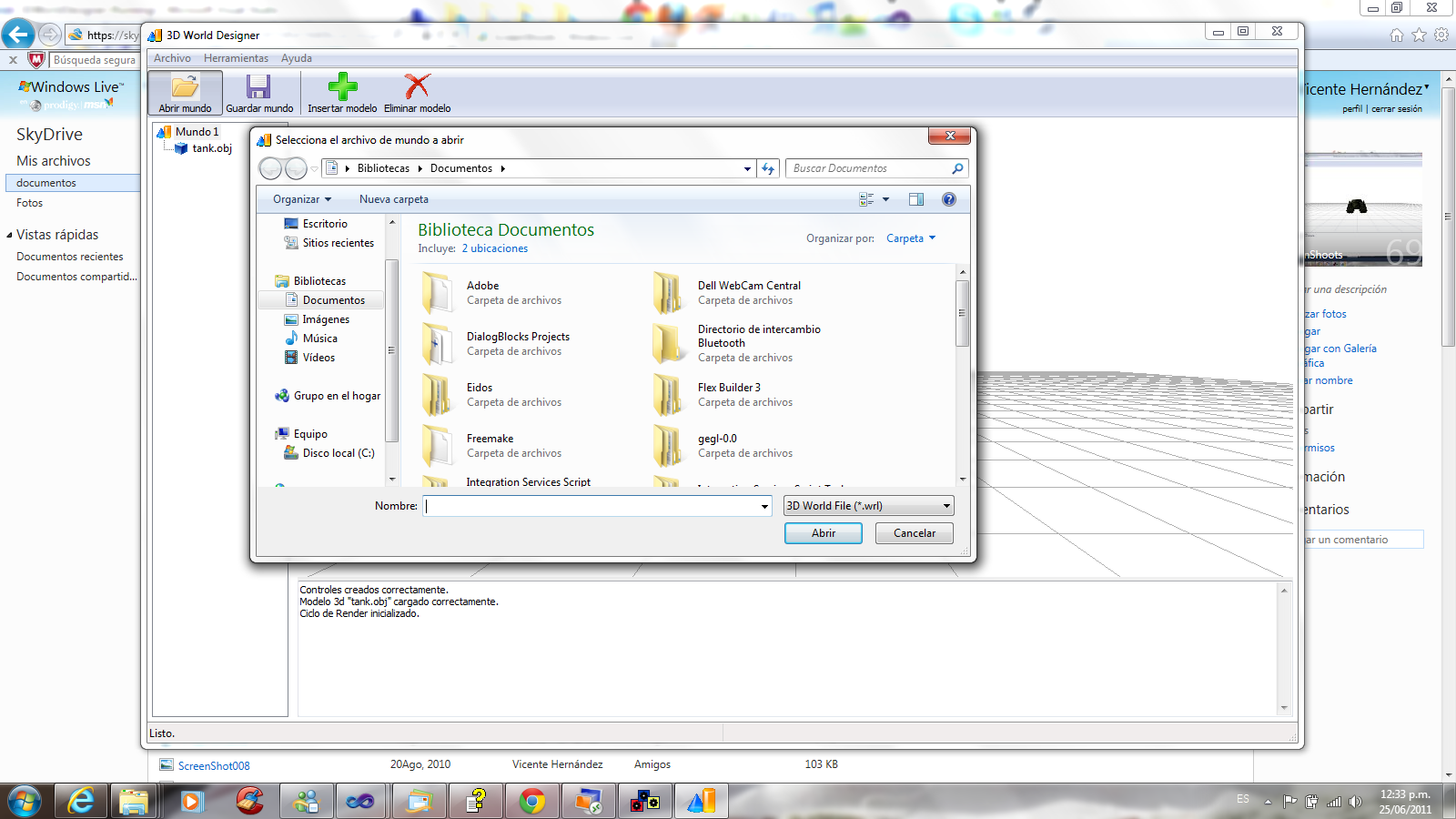The height and width of the screenshot is (819, 1456).
Task: Open Windows Explorer from the taskbar
Action: (134, 802)
